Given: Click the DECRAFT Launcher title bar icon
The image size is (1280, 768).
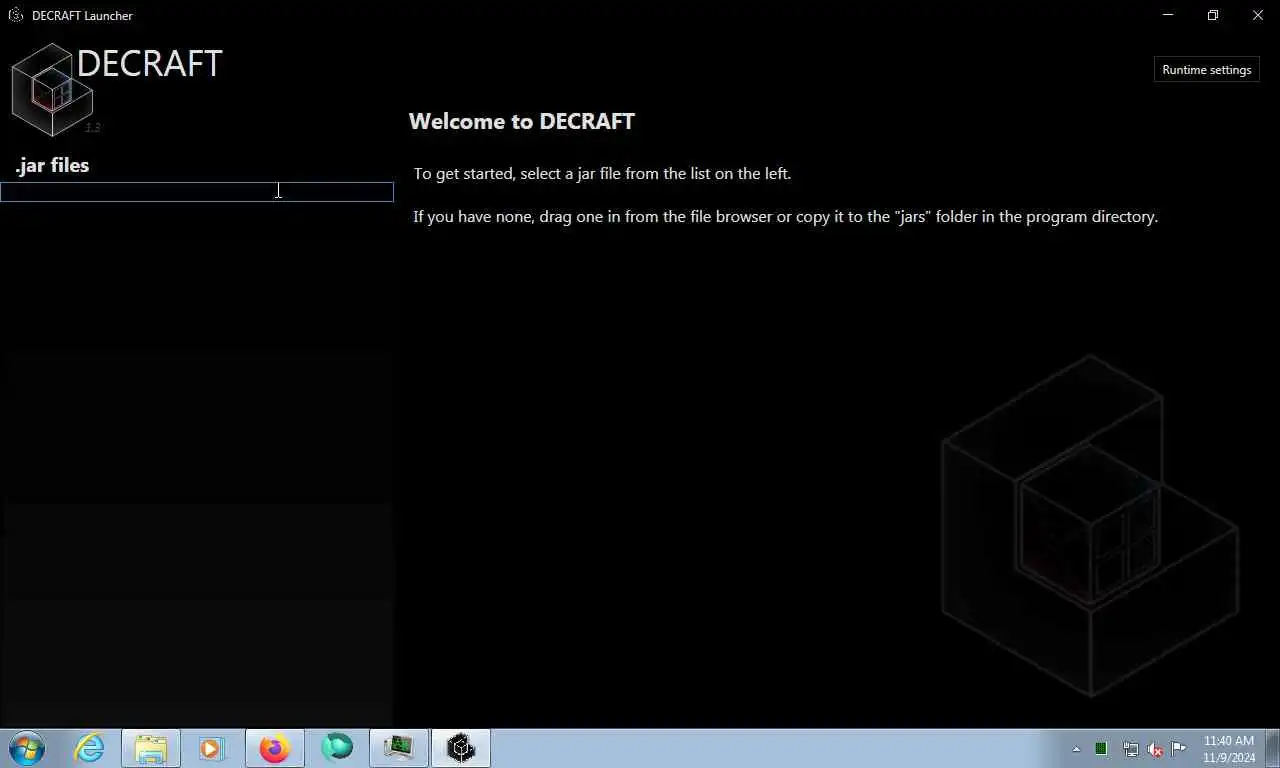Looking at the screenshot, I should tap(15, 15).
